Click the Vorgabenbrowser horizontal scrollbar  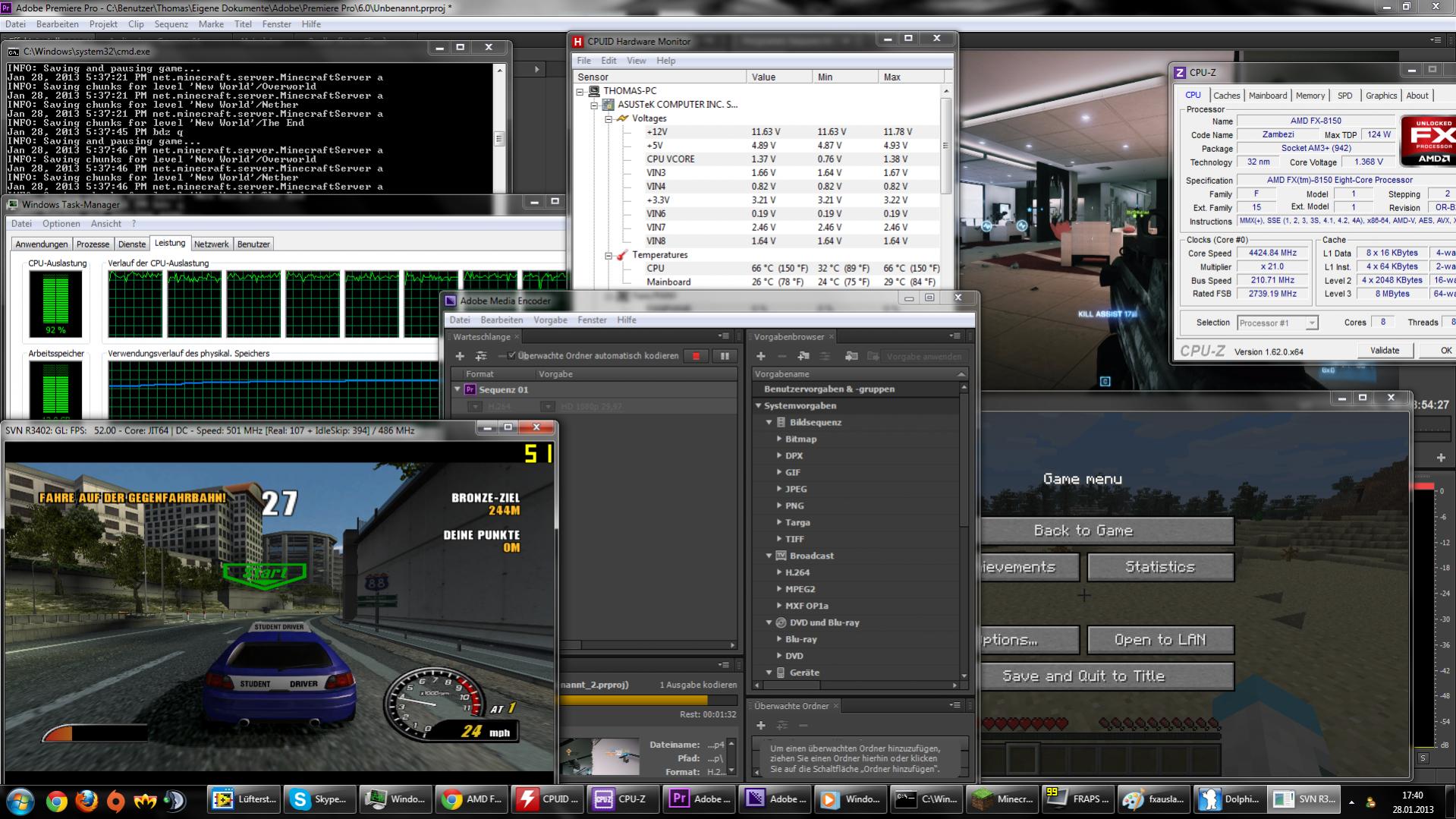856,685
